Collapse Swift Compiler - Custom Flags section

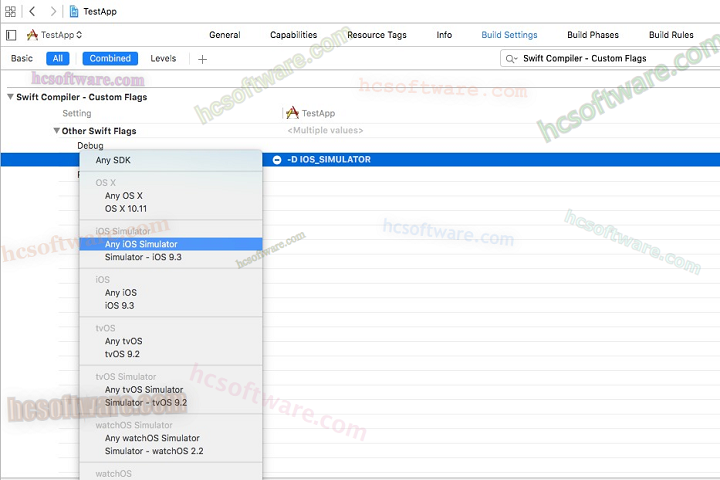10,97
